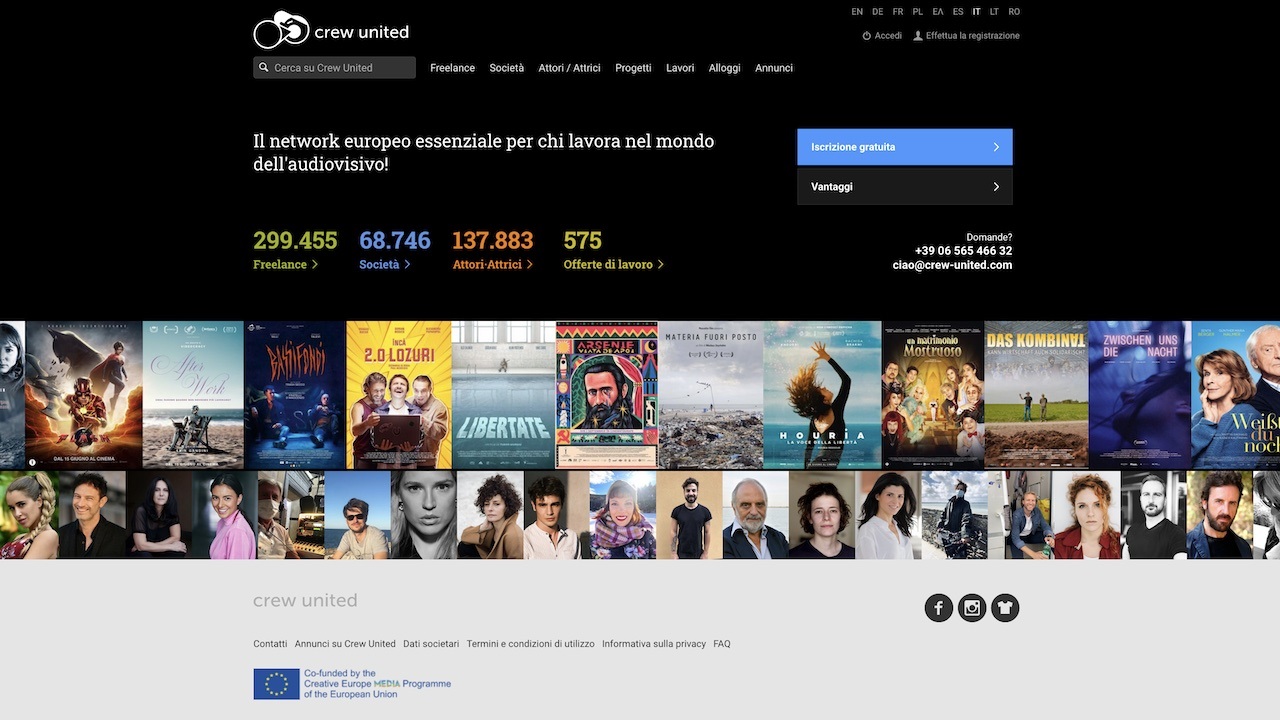Open the Libertate movie poster
The height and width of the screenshot is (720, 1280).
point(503,394)
